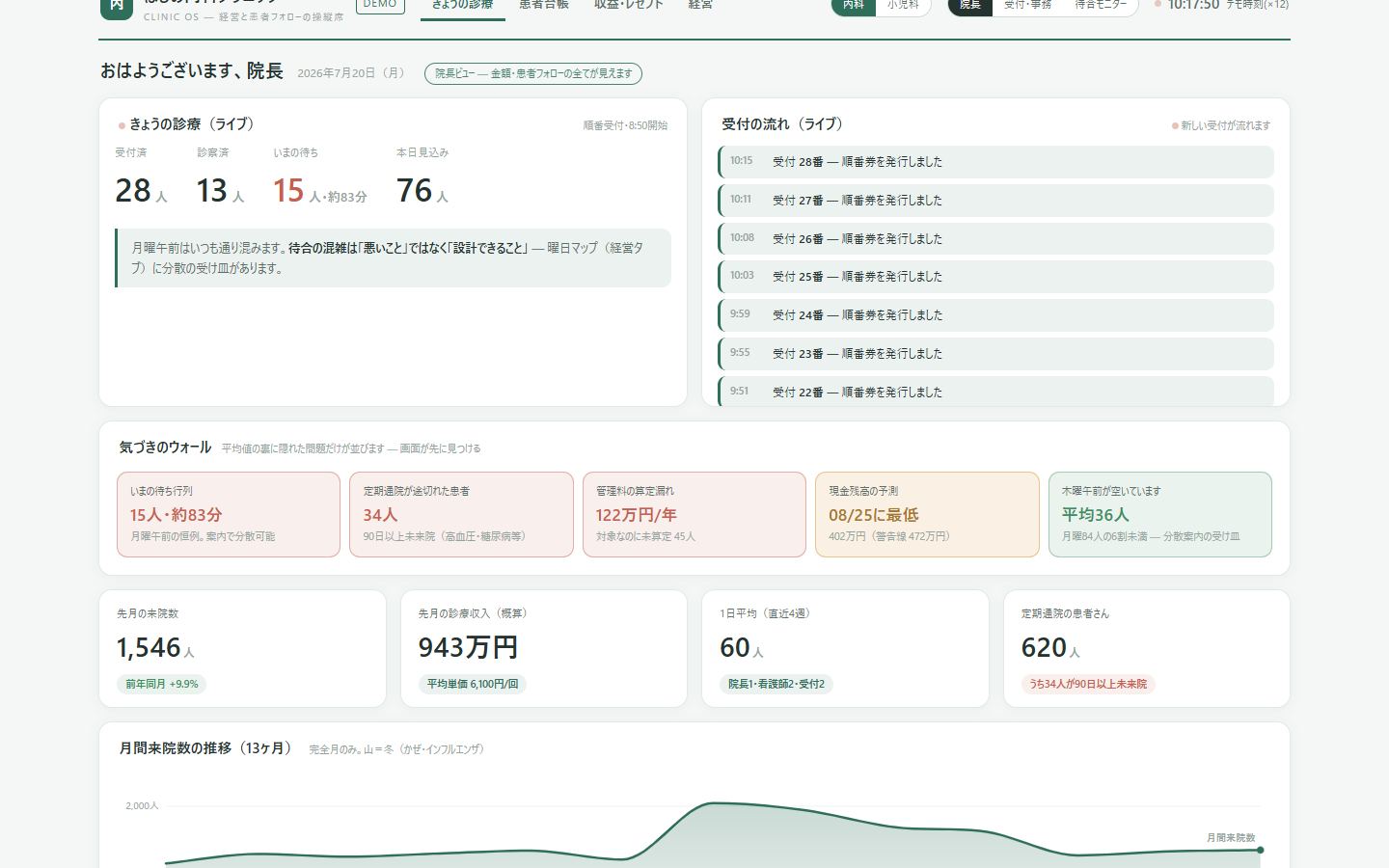Click the 2,000人 axis label
This screenshot has height=868, width=1389.
click(142, 805)
